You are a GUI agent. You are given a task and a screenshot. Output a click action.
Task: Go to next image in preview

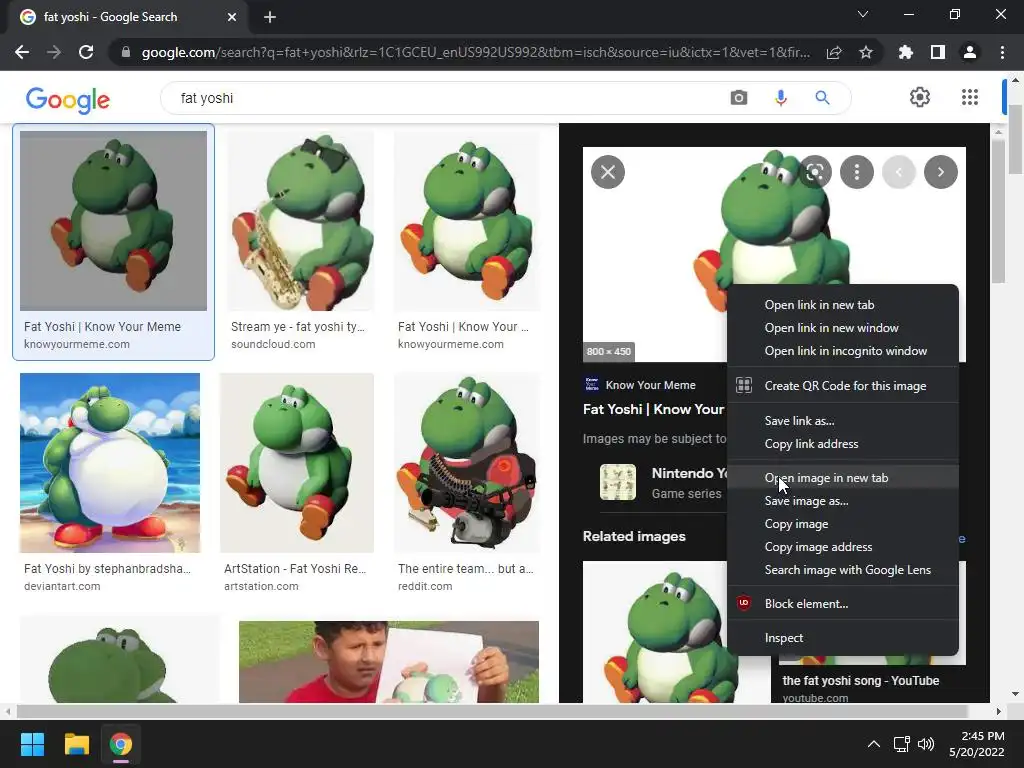(940, 172)
